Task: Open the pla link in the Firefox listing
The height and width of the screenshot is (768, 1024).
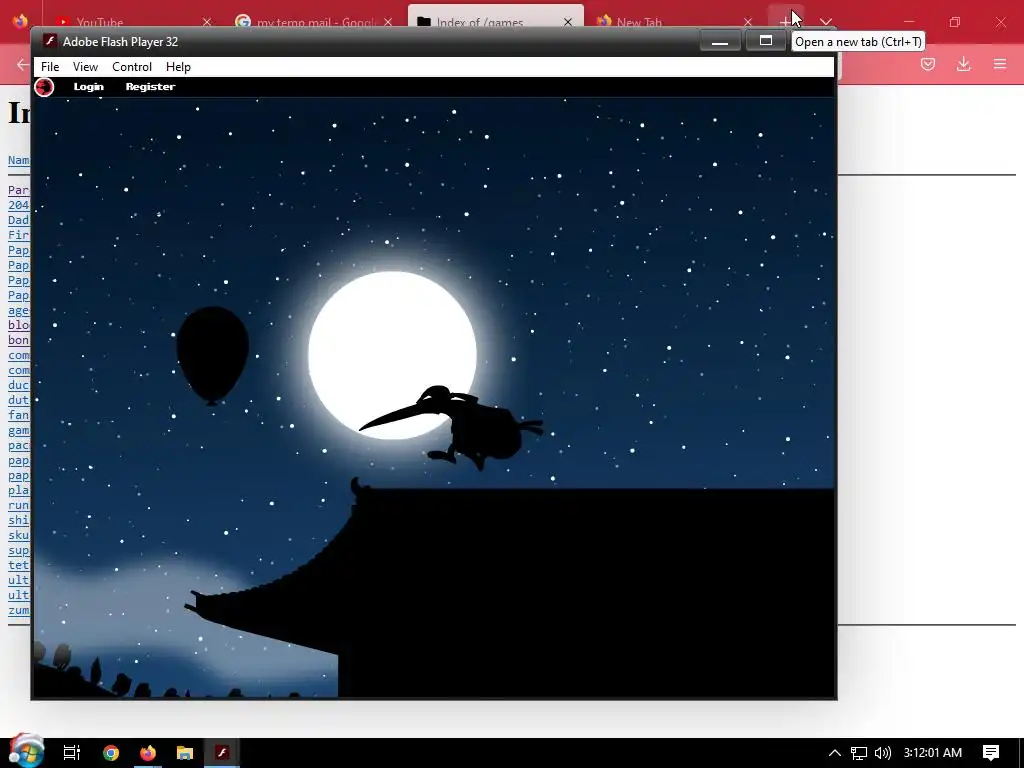Action: (18, 490)
